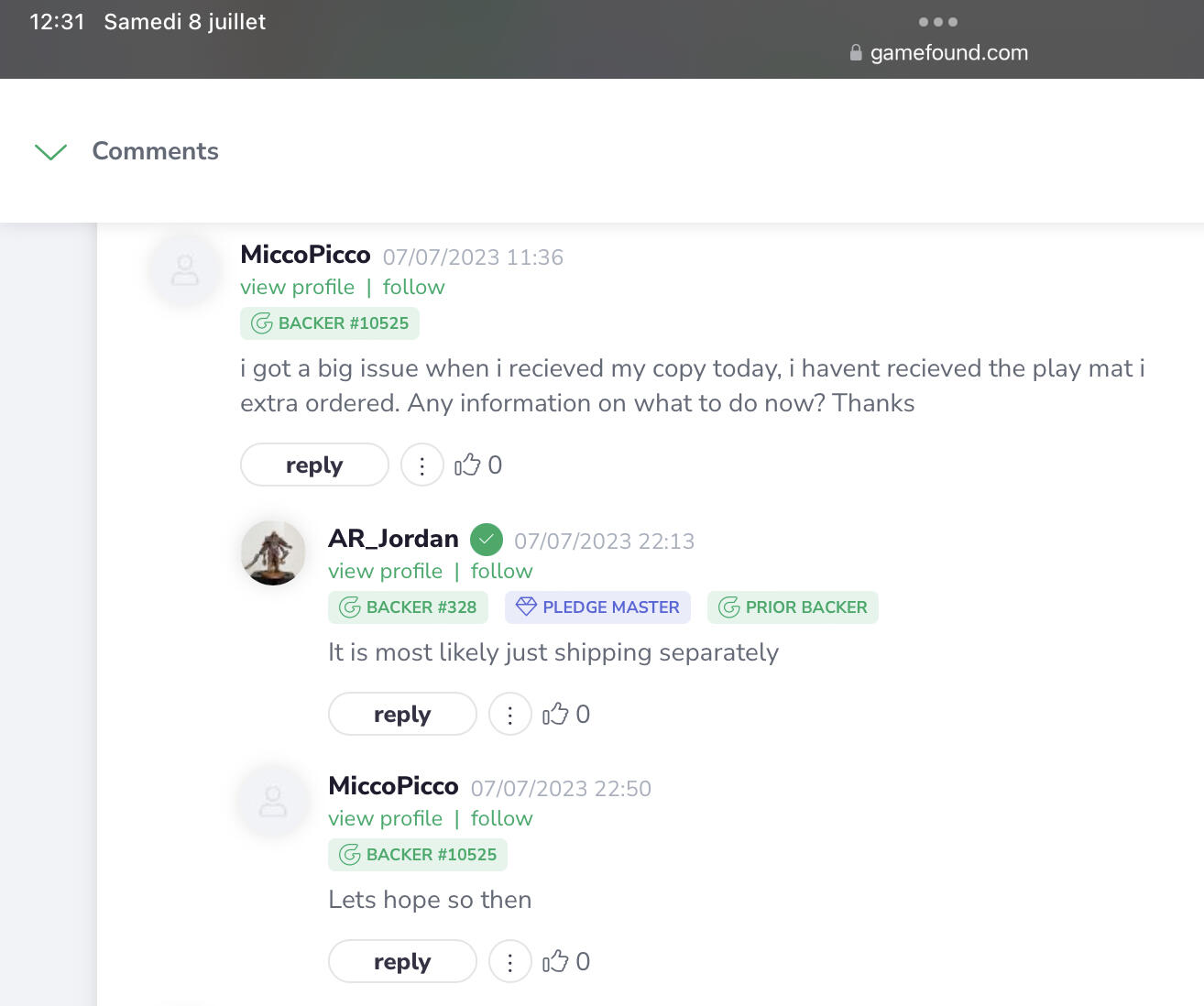Viewport: 1204px width, 1006px height.
Task: View profile of AR_Jordan
Action: [x=385, y=571]
